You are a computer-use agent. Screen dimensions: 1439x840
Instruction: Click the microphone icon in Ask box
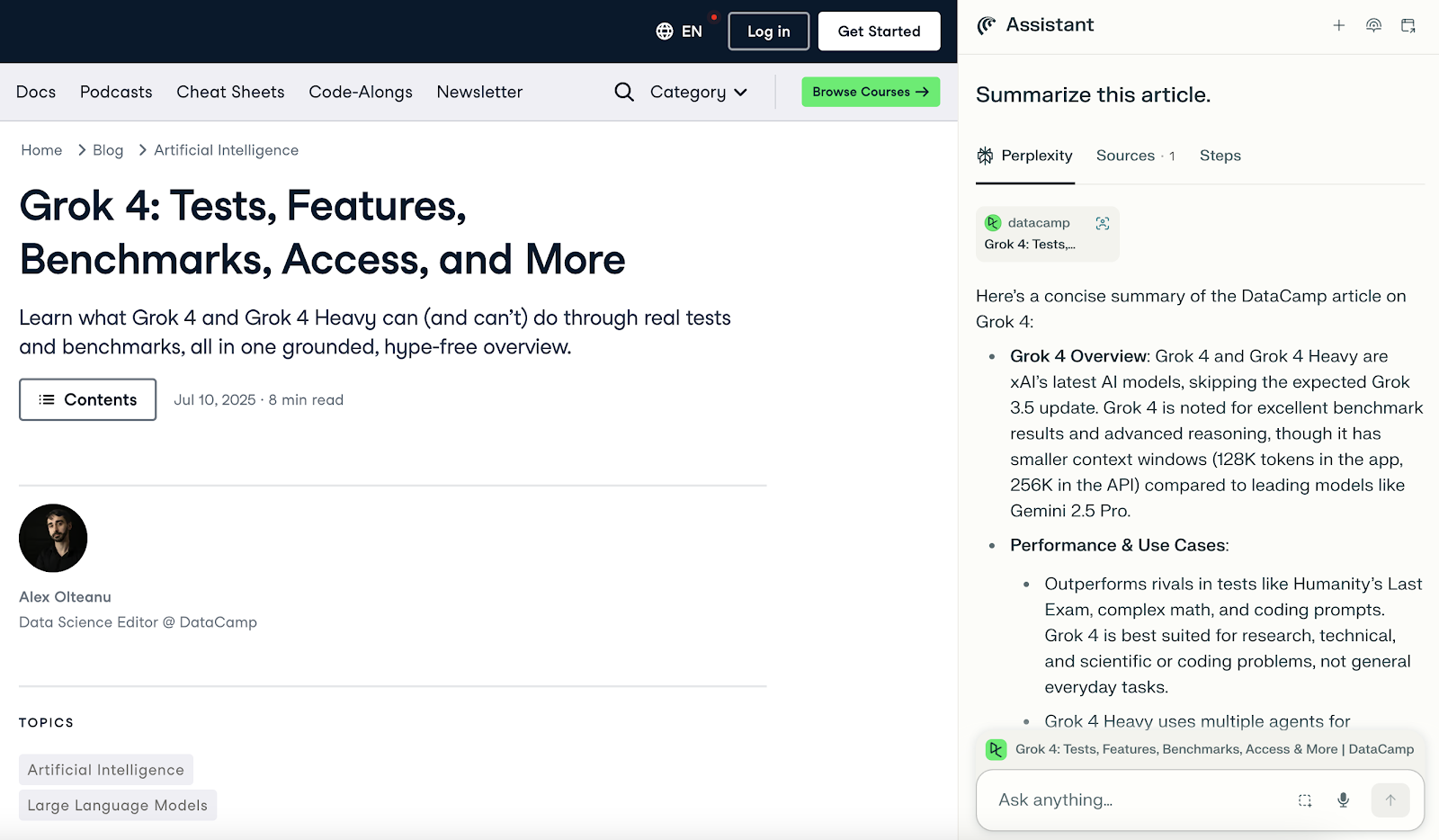coord(1343,800)
